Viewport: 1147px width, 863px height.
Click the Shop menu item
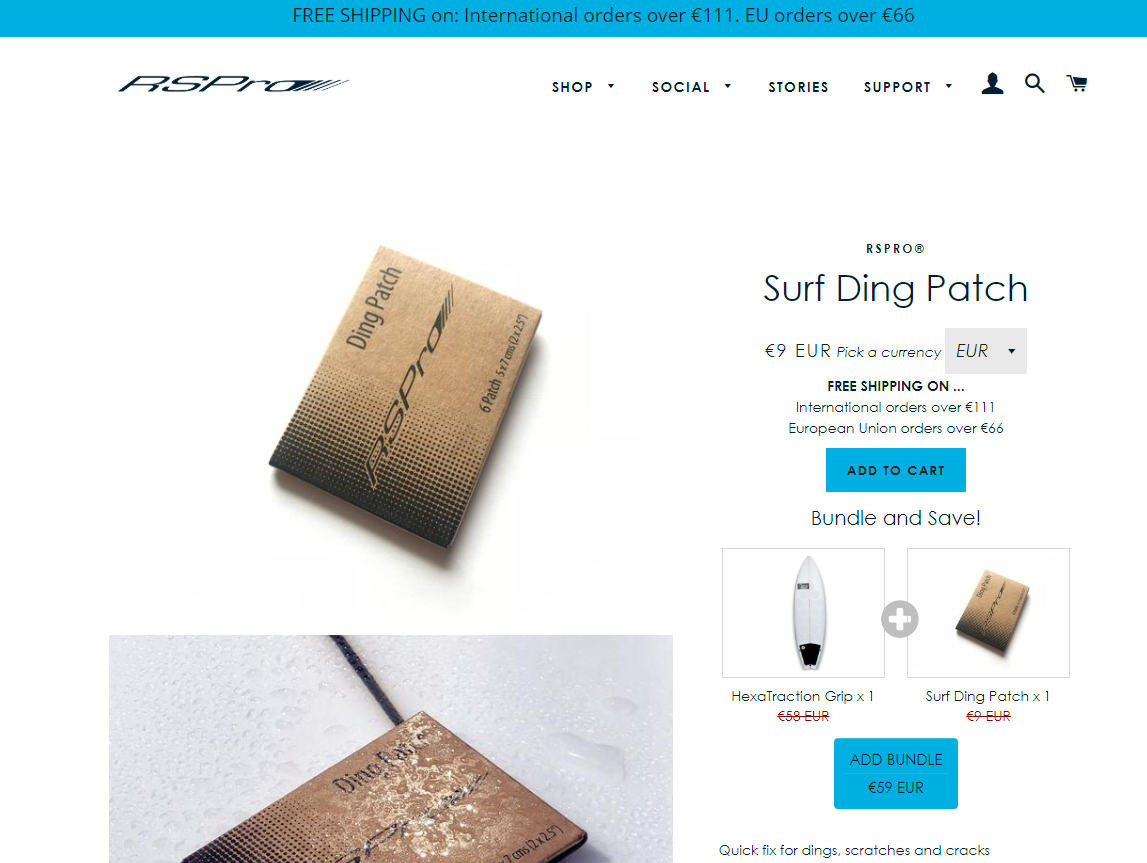(572, 87)
